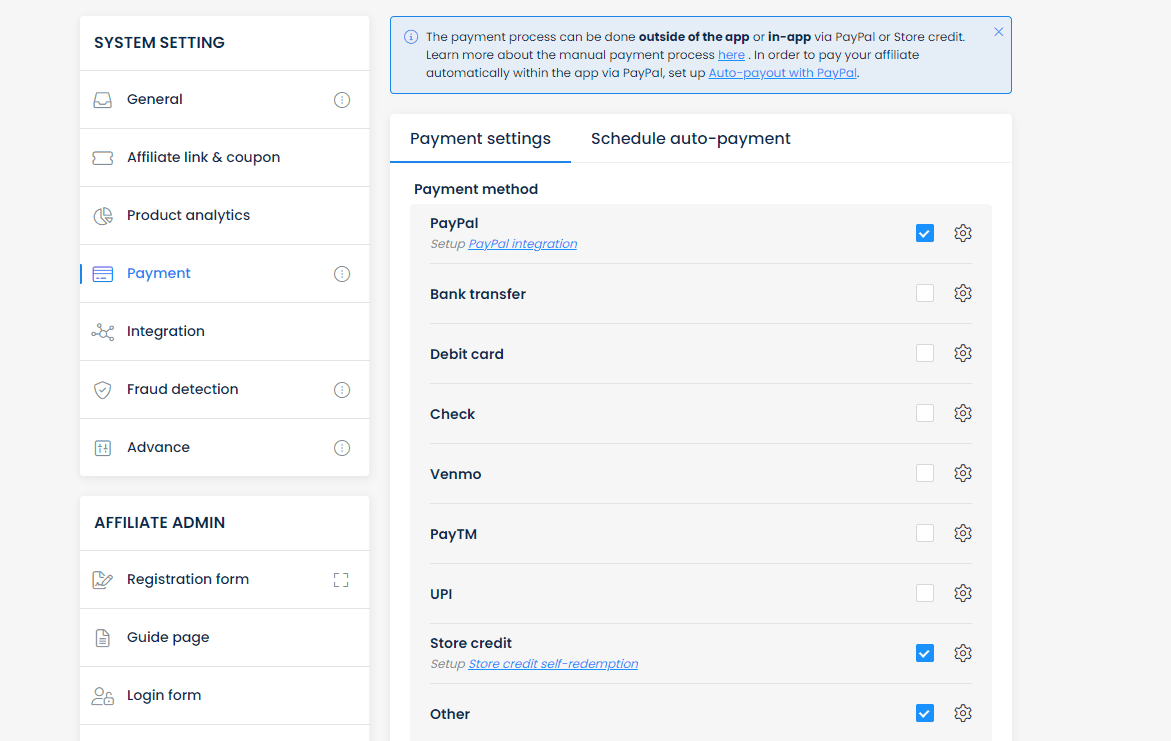Click the Affiliate link coupon ticket icon

(102, 158)
